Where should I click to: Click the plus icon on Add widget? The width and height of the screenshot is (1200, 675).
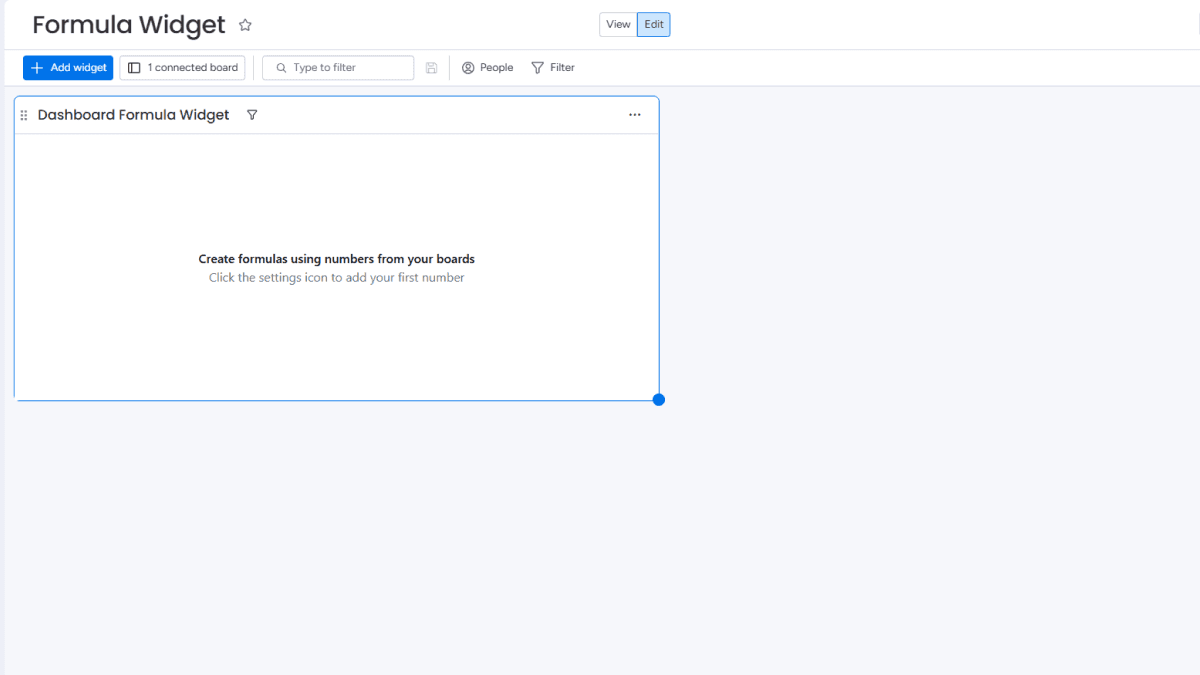39,67
